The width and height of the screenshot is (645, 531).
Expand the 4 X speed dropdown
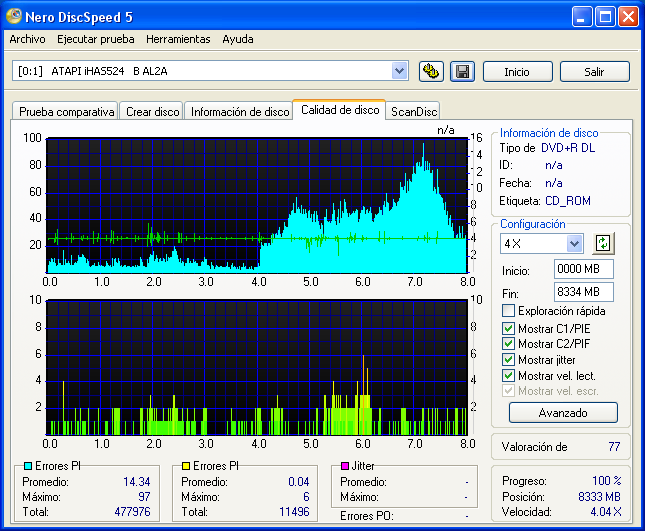574,244
